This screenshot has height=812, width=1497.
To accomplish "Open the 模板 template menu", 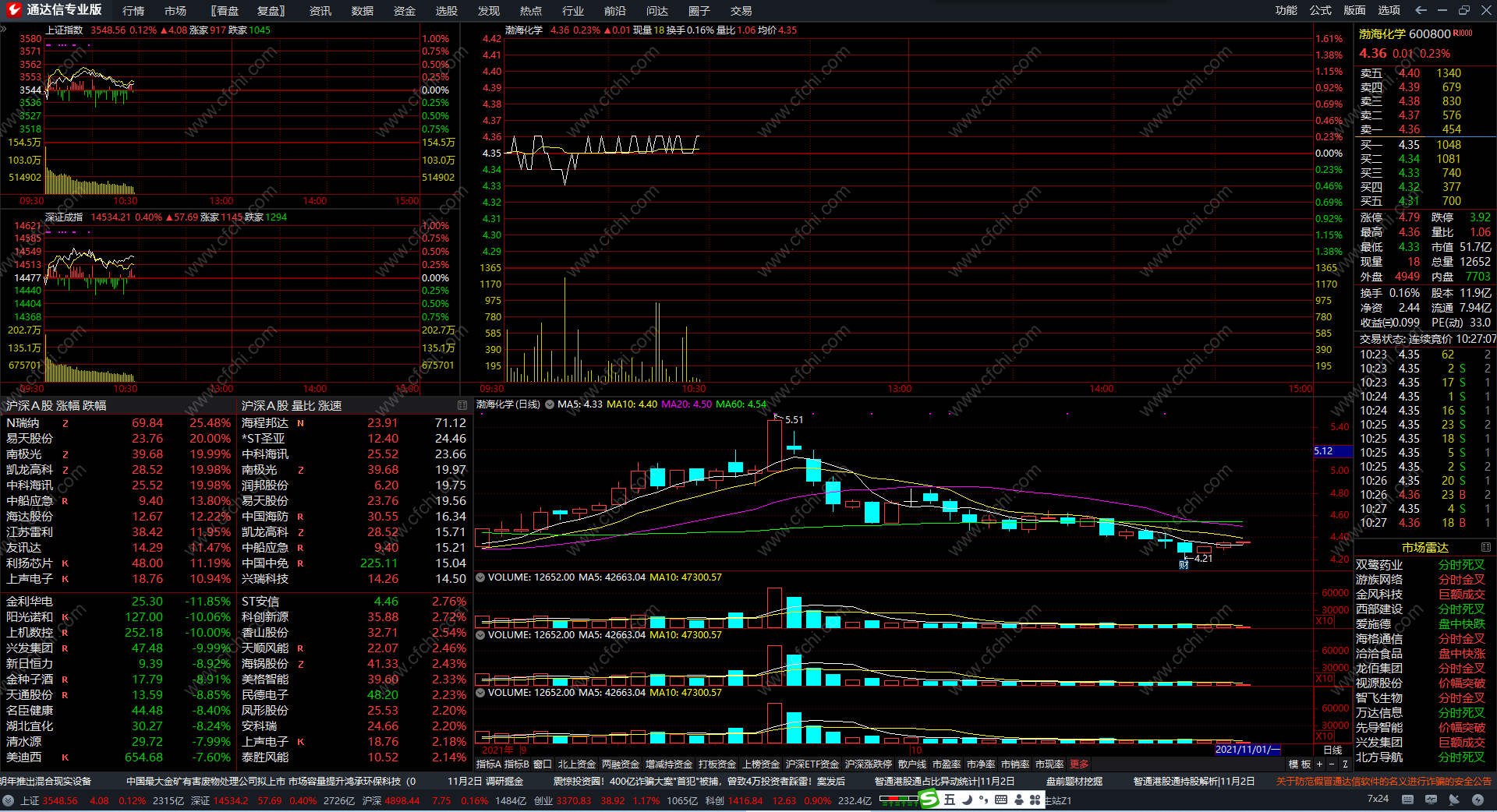I will (x=1300, y=764).
